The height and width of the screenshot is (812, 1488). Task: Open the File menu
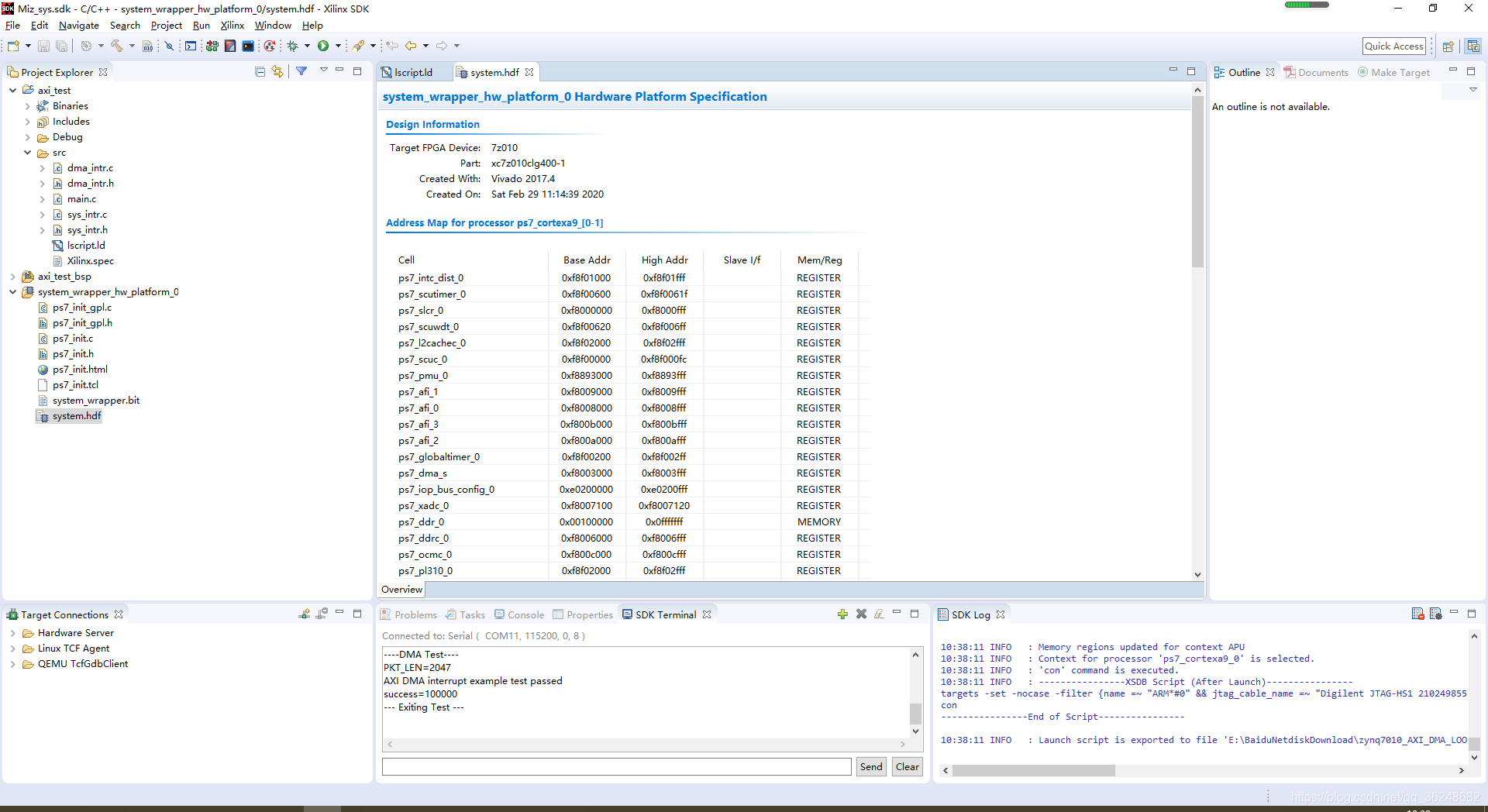[x=12, y=26]
